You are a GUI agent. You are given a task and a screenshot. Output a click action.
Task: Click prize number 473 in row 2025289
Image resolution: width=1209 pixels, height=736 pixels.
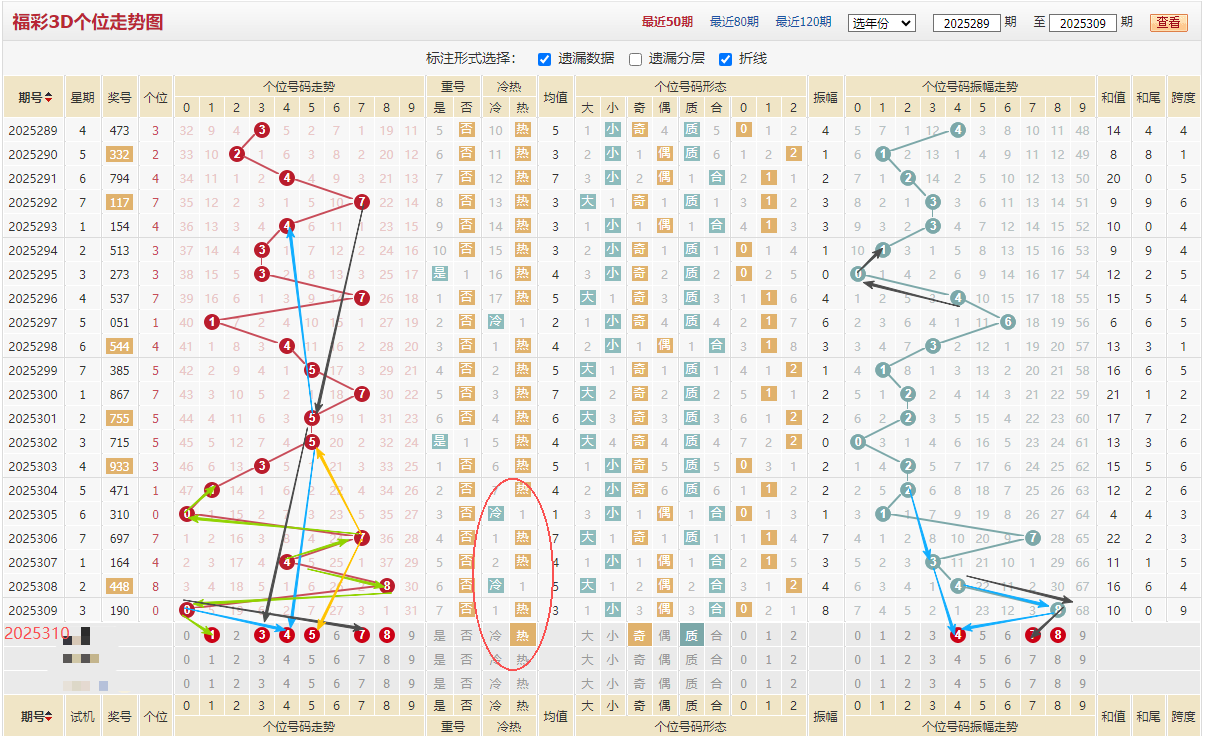point(120,130)
